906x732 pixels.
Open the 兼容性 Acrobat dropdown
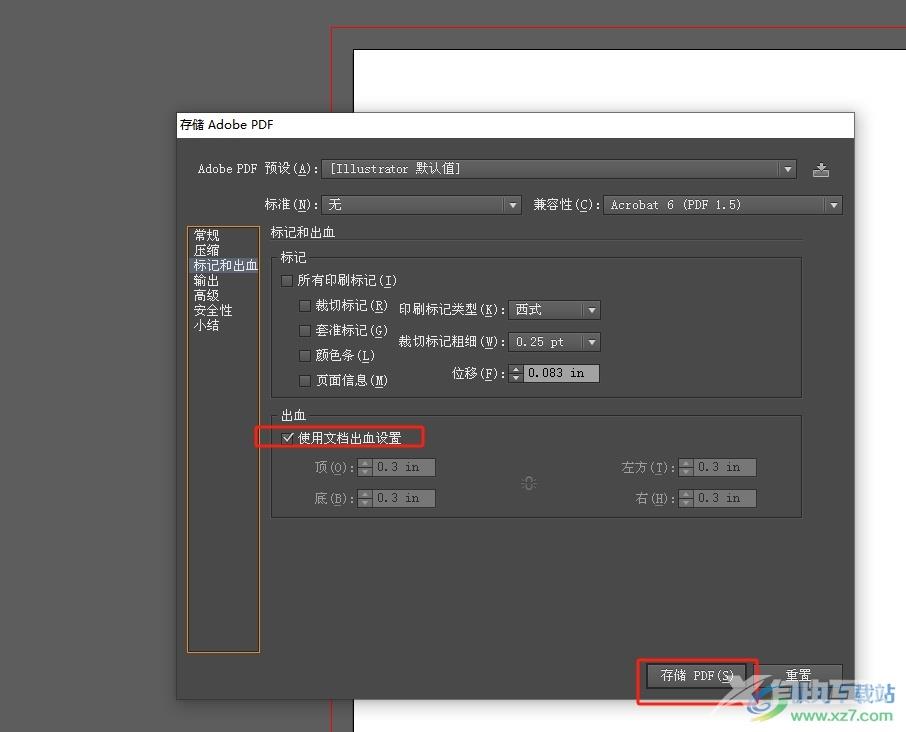pos(723,205)
